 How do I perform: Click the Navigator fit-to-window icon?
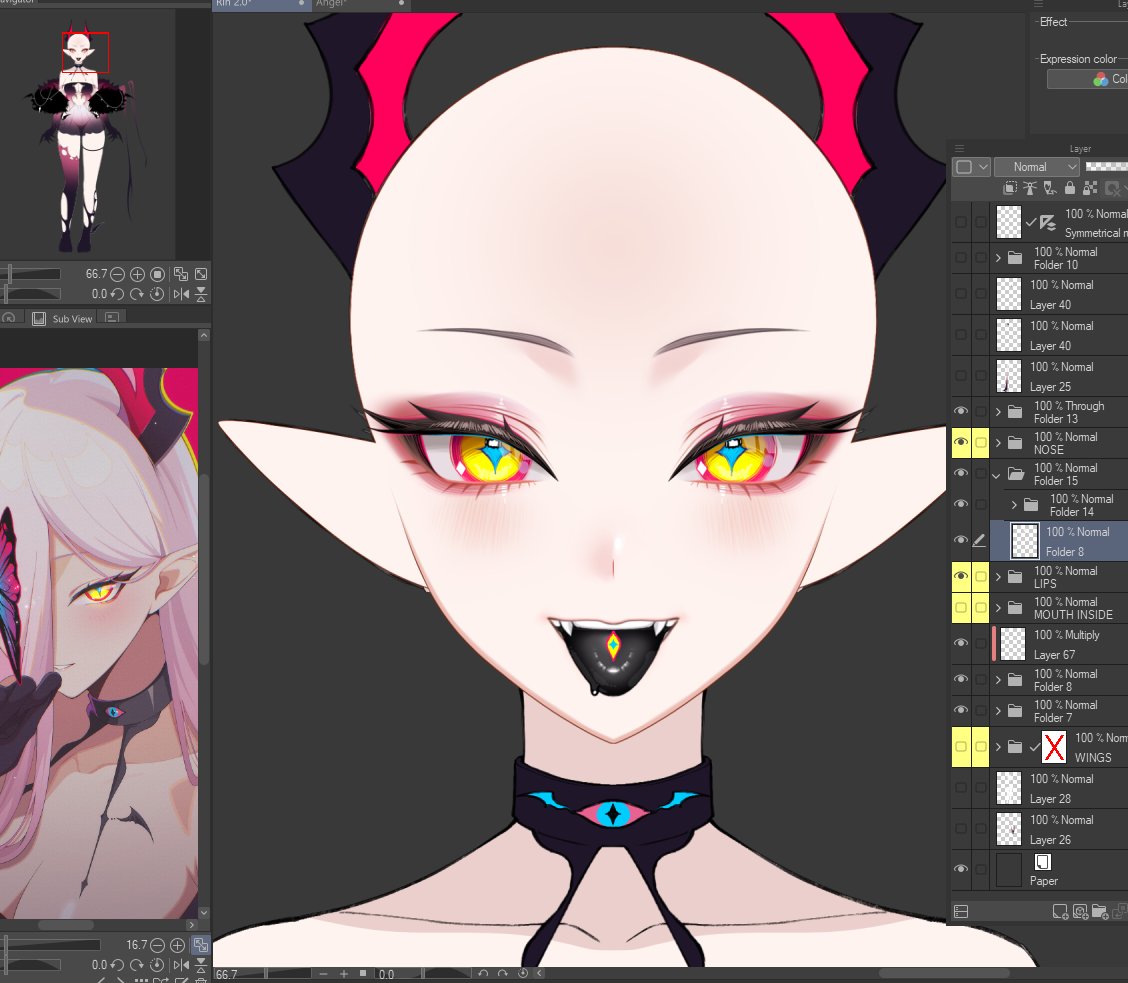click(201, 274)
